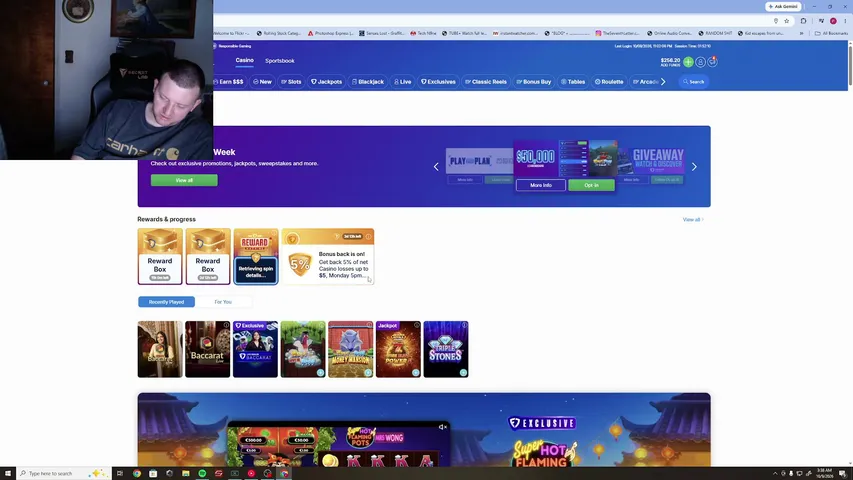
Task: Click the green View all promotions button
Action: tap(184, 180)
